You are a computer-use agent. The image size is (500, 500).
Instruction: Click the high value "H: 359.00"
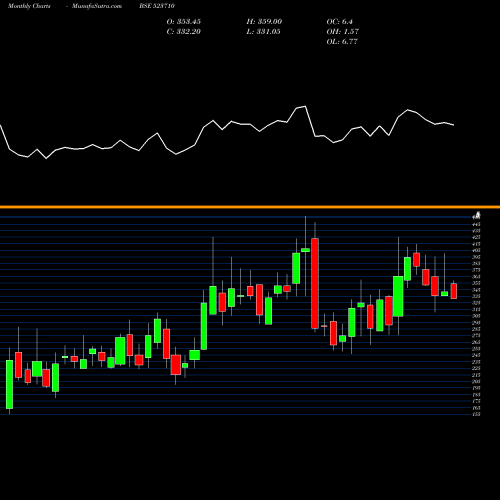point(264,22)
